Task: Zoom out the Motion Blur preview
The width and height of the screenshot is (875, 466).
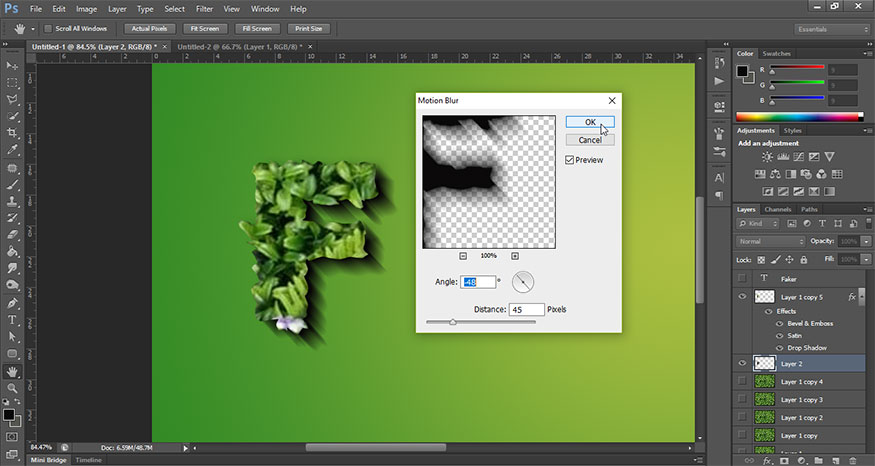Action: click(463, 256)
